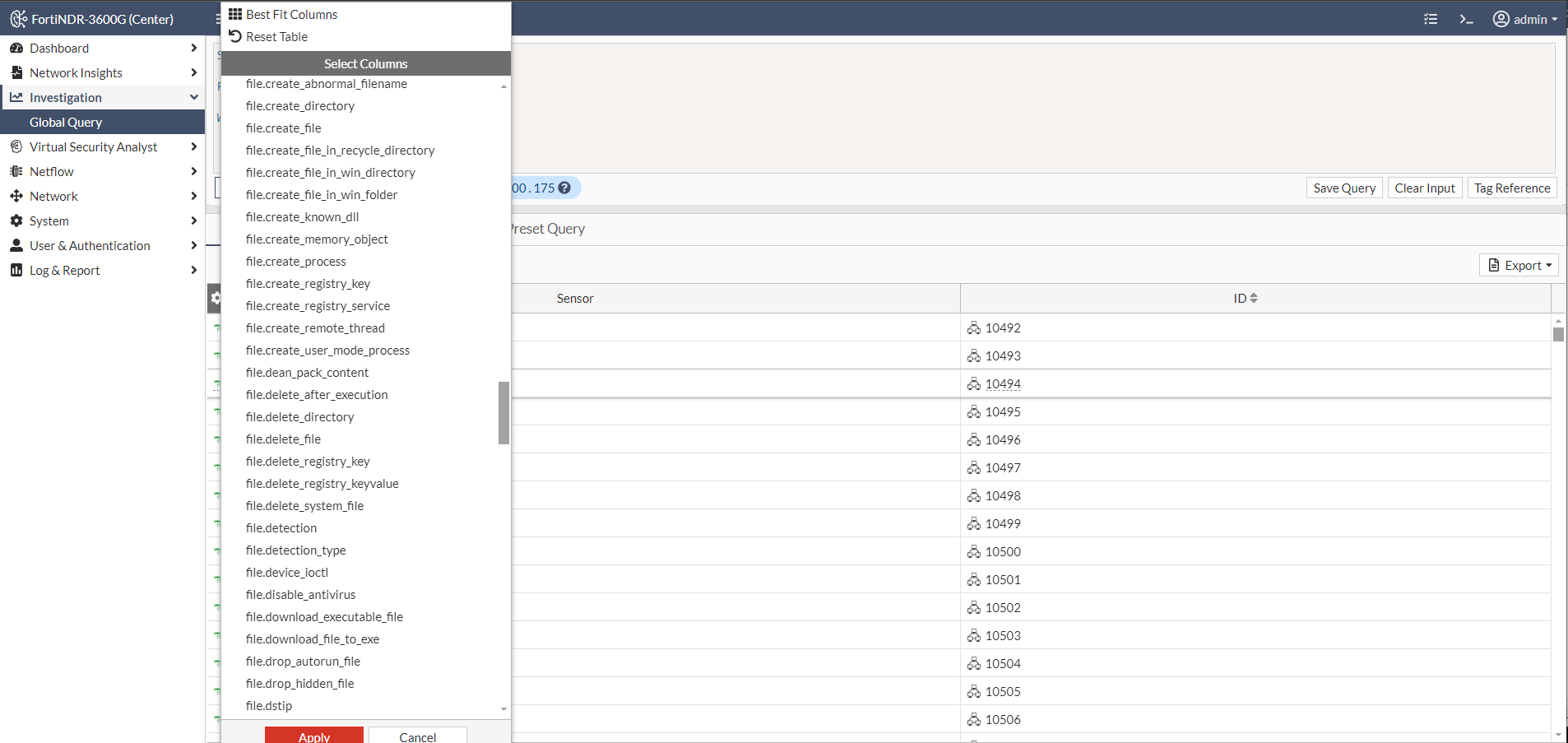
Task: Click the Sensor column header
Action: [x=575, y=298]
